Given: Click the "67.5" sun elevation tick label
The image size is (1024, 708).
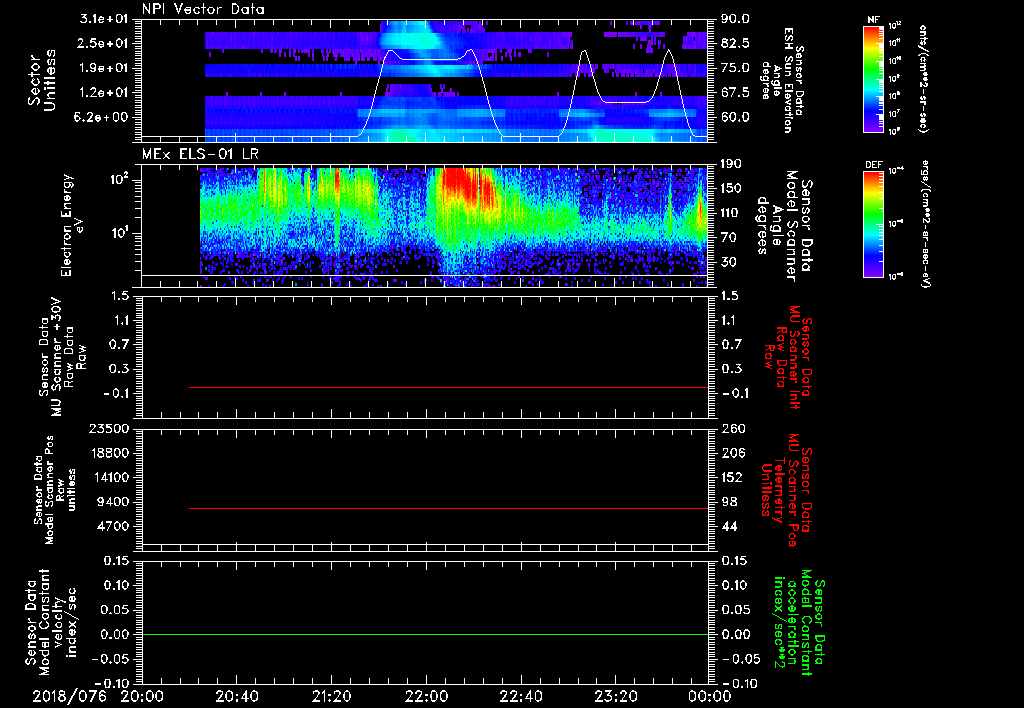Looking at the screenshot, I should click(735, 93).
